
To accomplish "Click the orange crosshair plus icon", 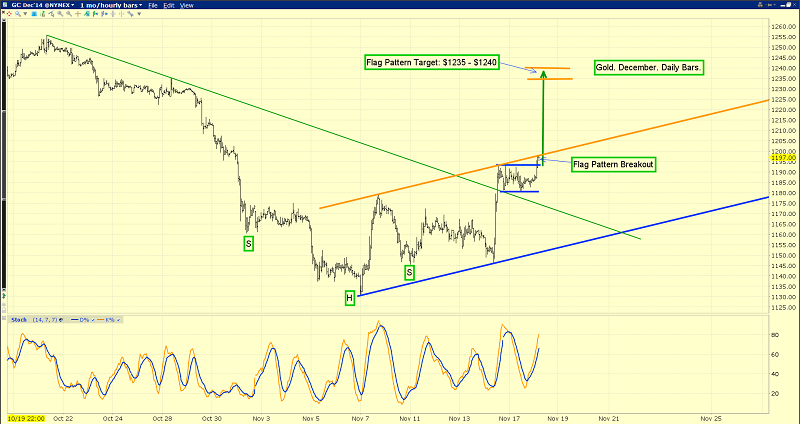I will point(78,14).
